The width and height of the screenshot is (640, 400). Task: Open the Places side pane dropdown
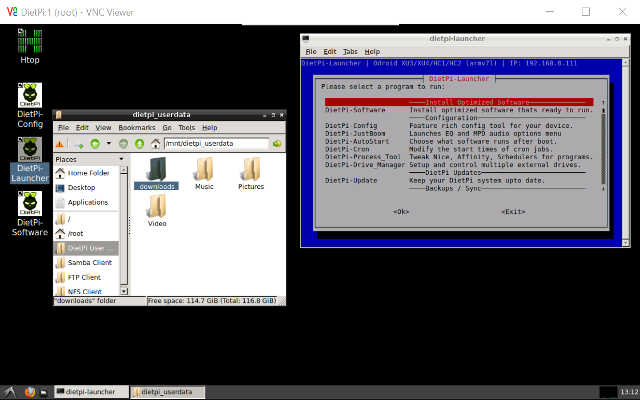click(122, 159)
